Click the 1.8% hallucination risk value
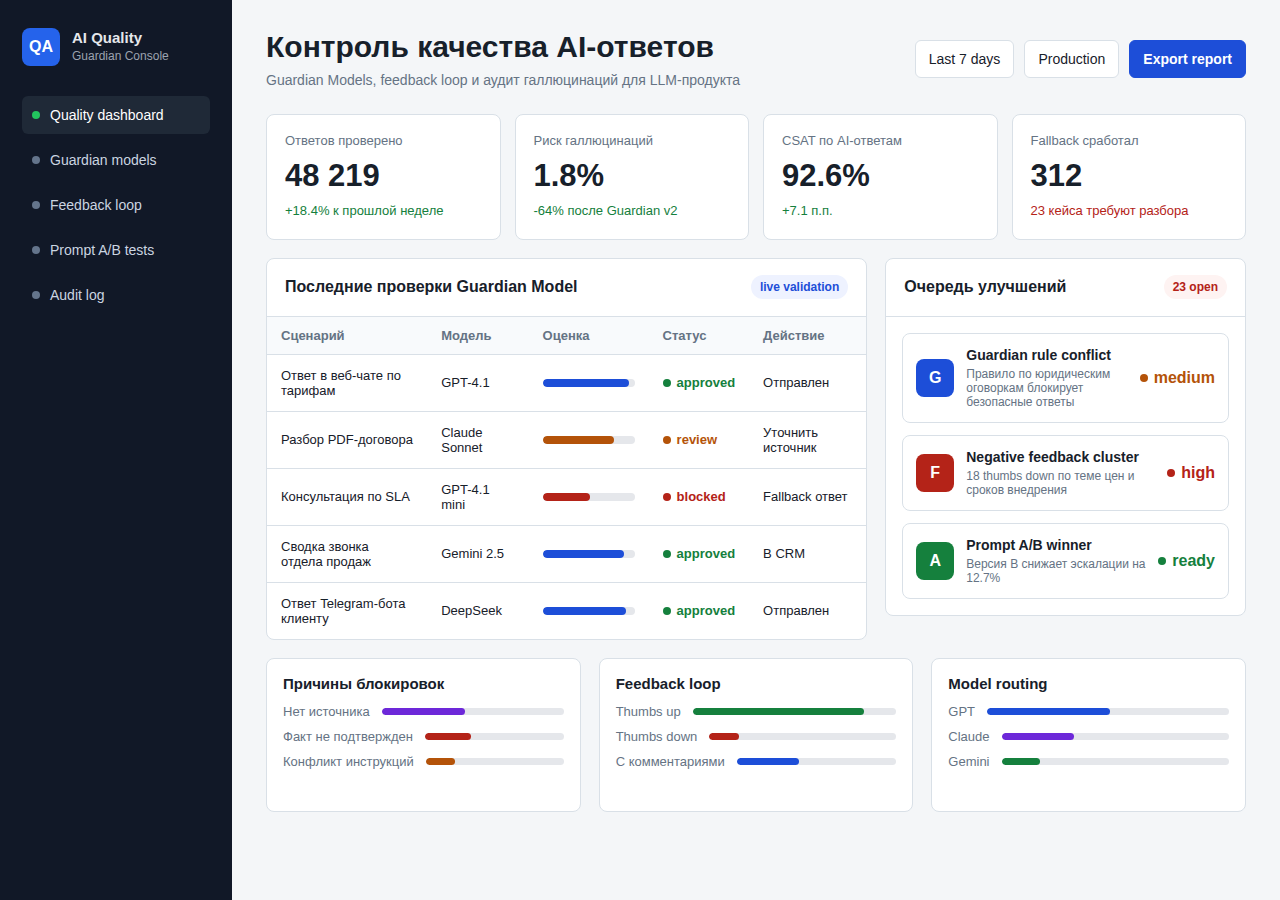The width and height of the screenshot is (1280, 900). click(x=569, y=175)
